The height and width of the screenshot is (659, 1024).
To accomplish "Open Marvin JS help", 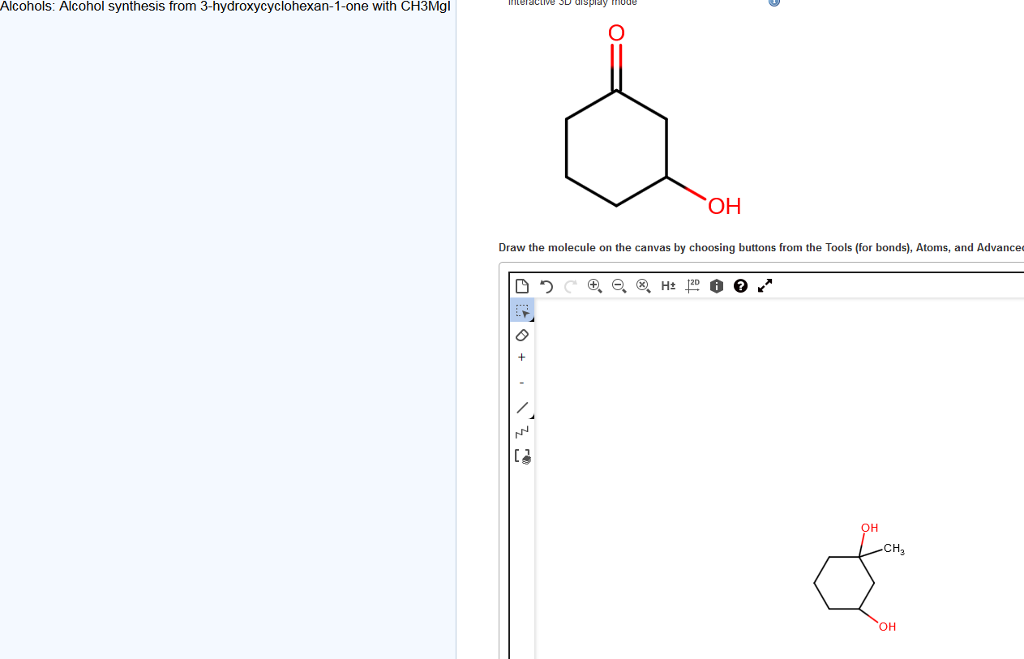I will [x=740, y=286].
